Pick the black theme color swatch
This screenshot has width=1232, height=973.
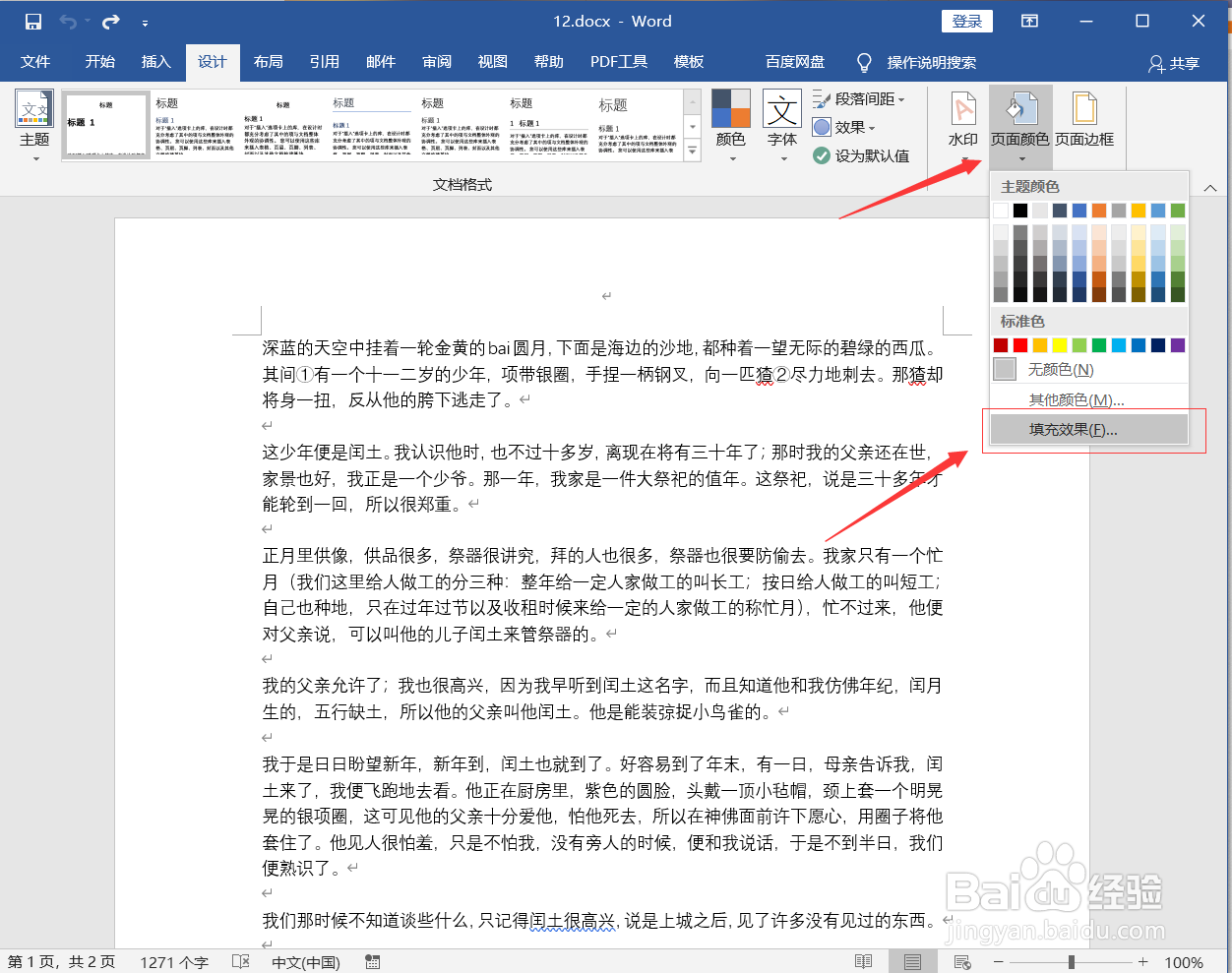tap(1020, 211)
